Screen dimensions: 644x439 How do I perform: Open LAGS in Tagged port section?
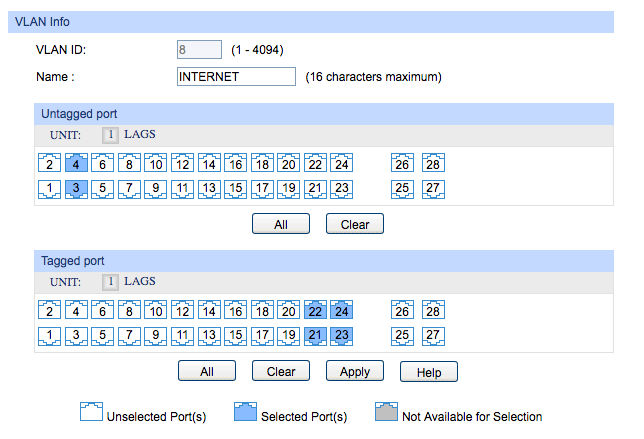click(140, 281)
